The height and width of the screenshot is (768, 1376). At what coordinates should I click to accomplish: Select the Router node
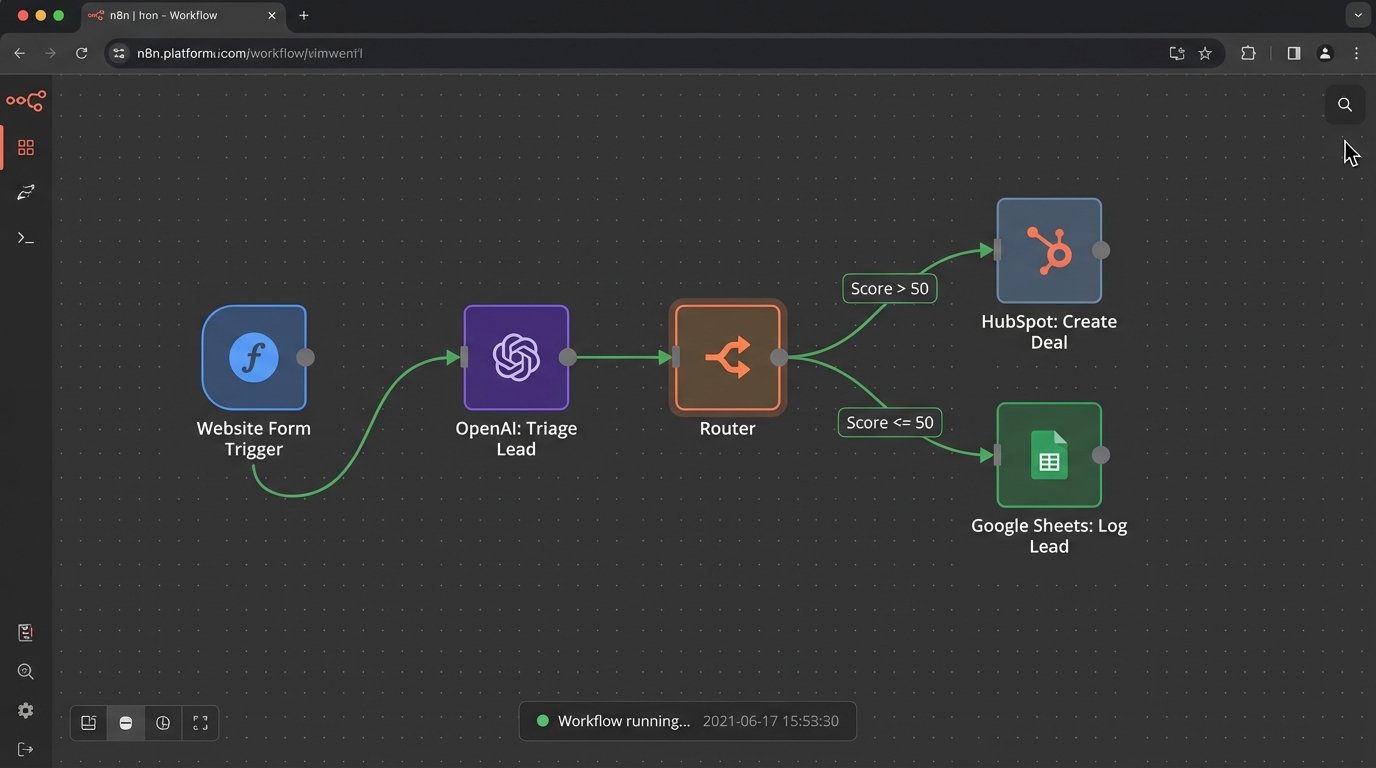[x=727, y=358]
